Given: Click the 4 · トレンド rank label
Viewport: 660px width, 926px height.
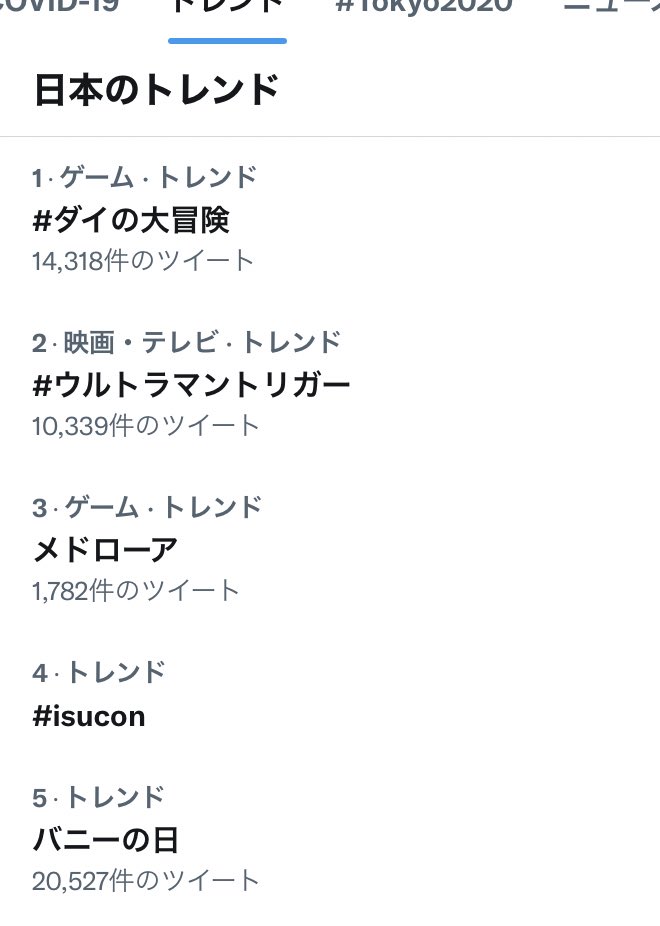Looking at the screenshot, I should tap(99, 672).
